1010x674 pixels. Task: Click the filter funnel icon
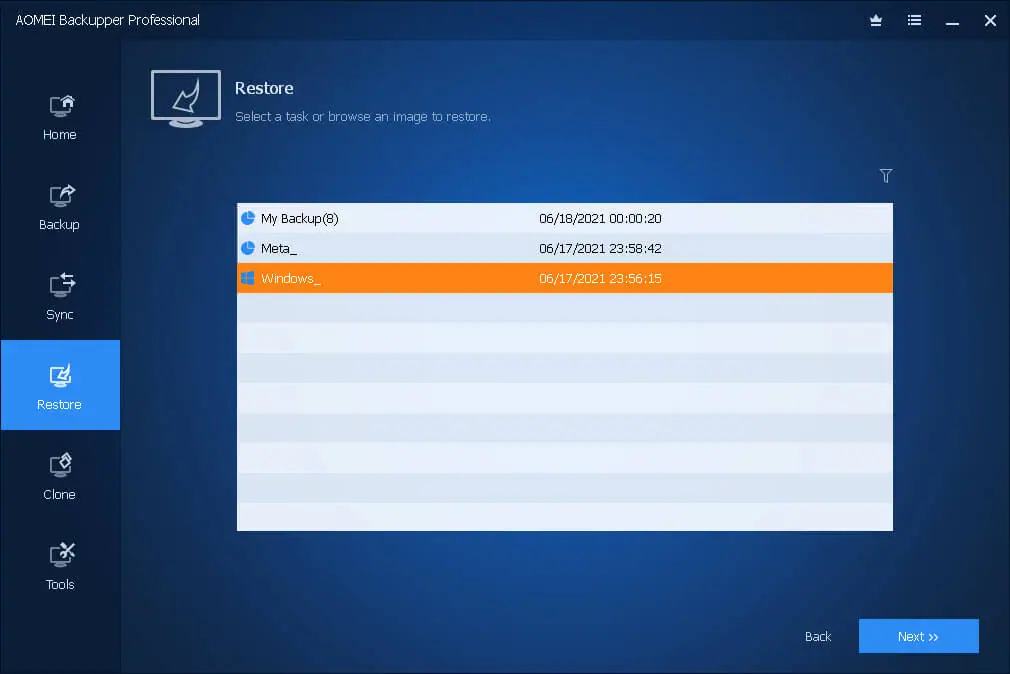pyautogui.click(x=886, y=175)
